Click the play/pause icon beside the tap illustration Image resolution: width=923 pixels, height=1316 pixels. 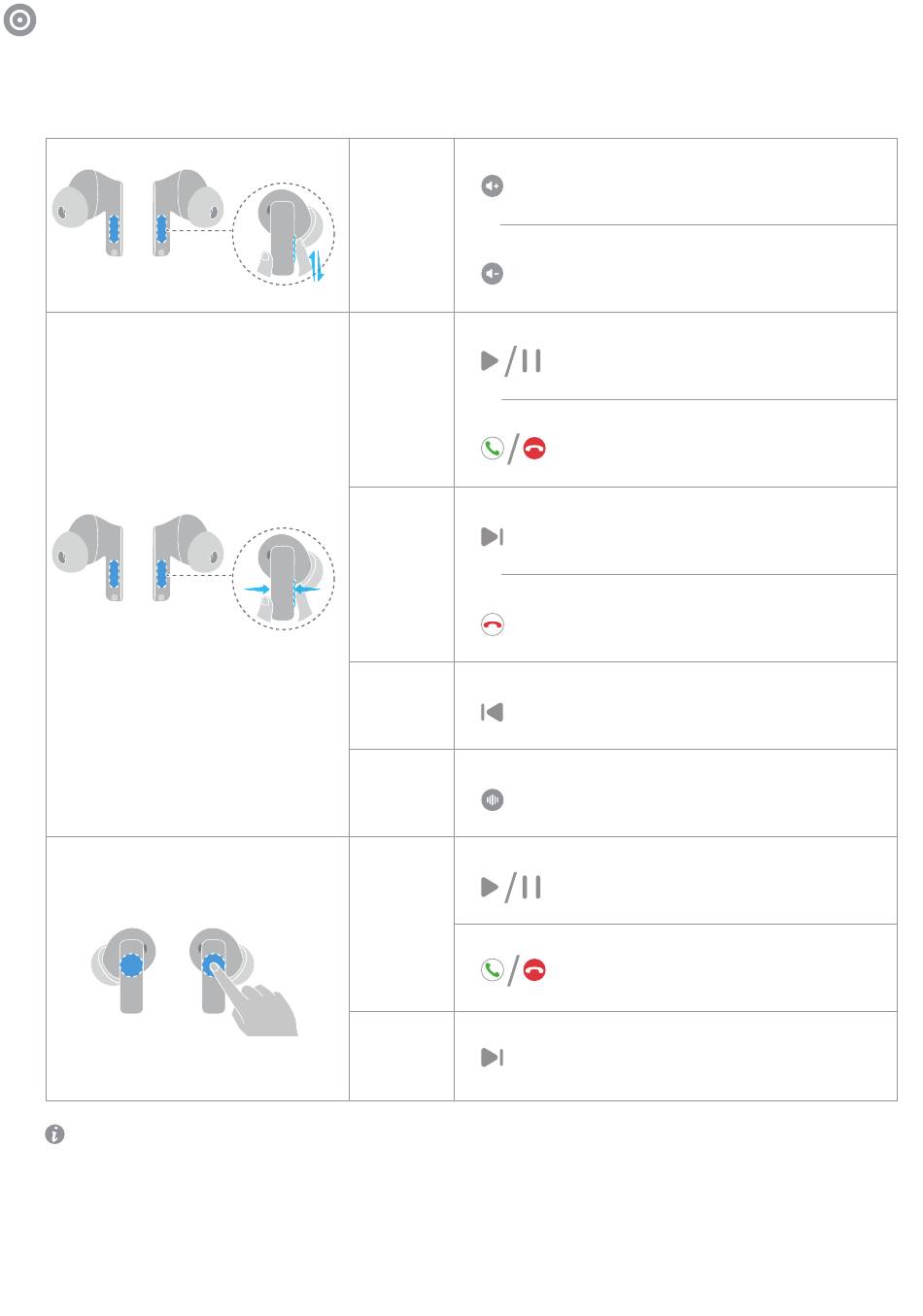click(512, 887)
